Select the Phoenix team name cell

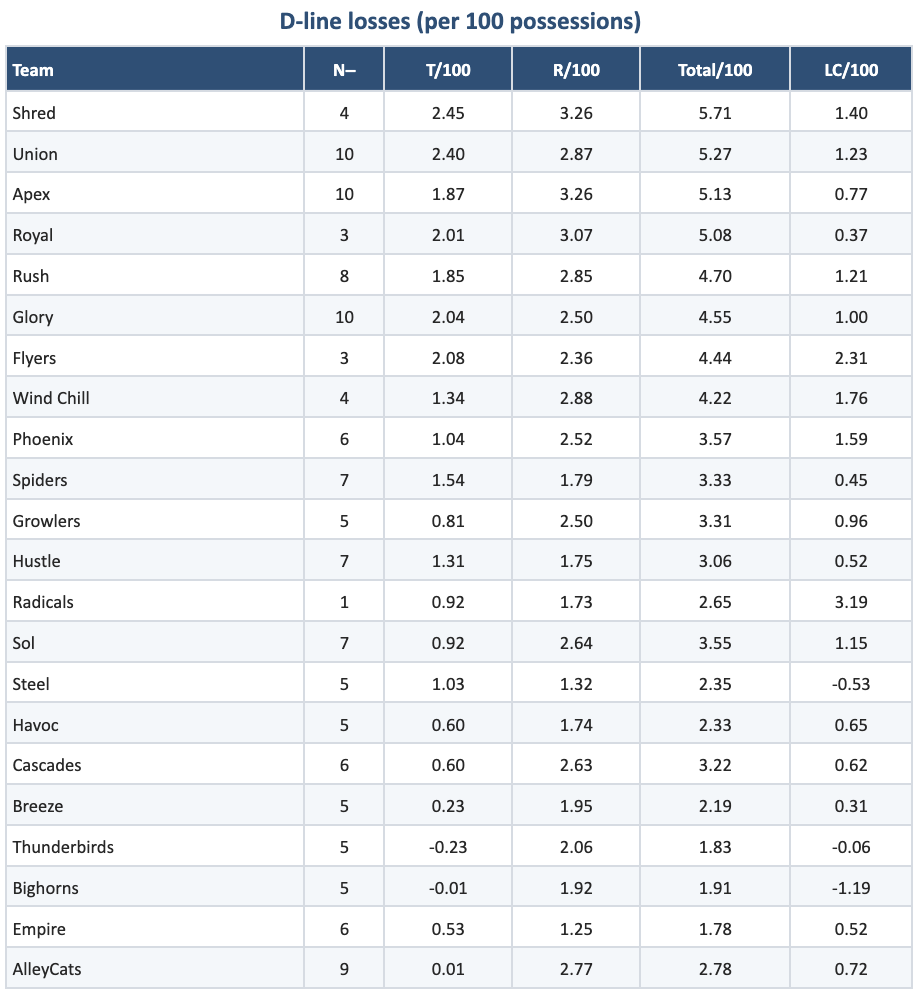tap(43, 439)
